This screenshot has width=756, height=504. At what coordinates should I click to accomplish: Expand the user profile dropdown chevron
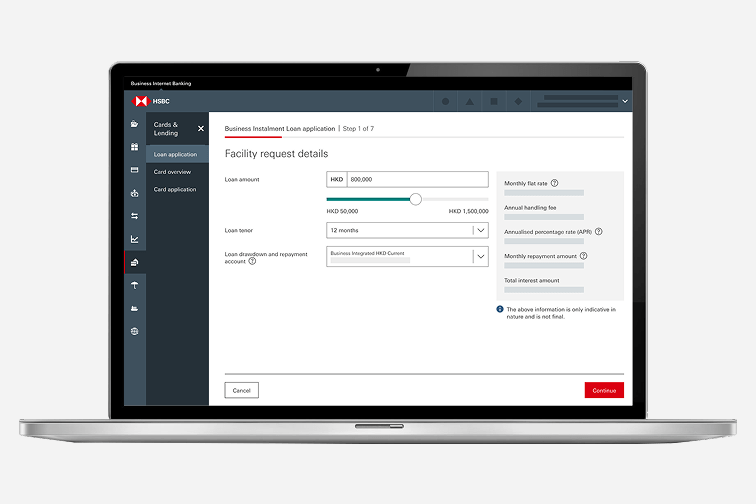pyautogui.click(x=625, y=101)
